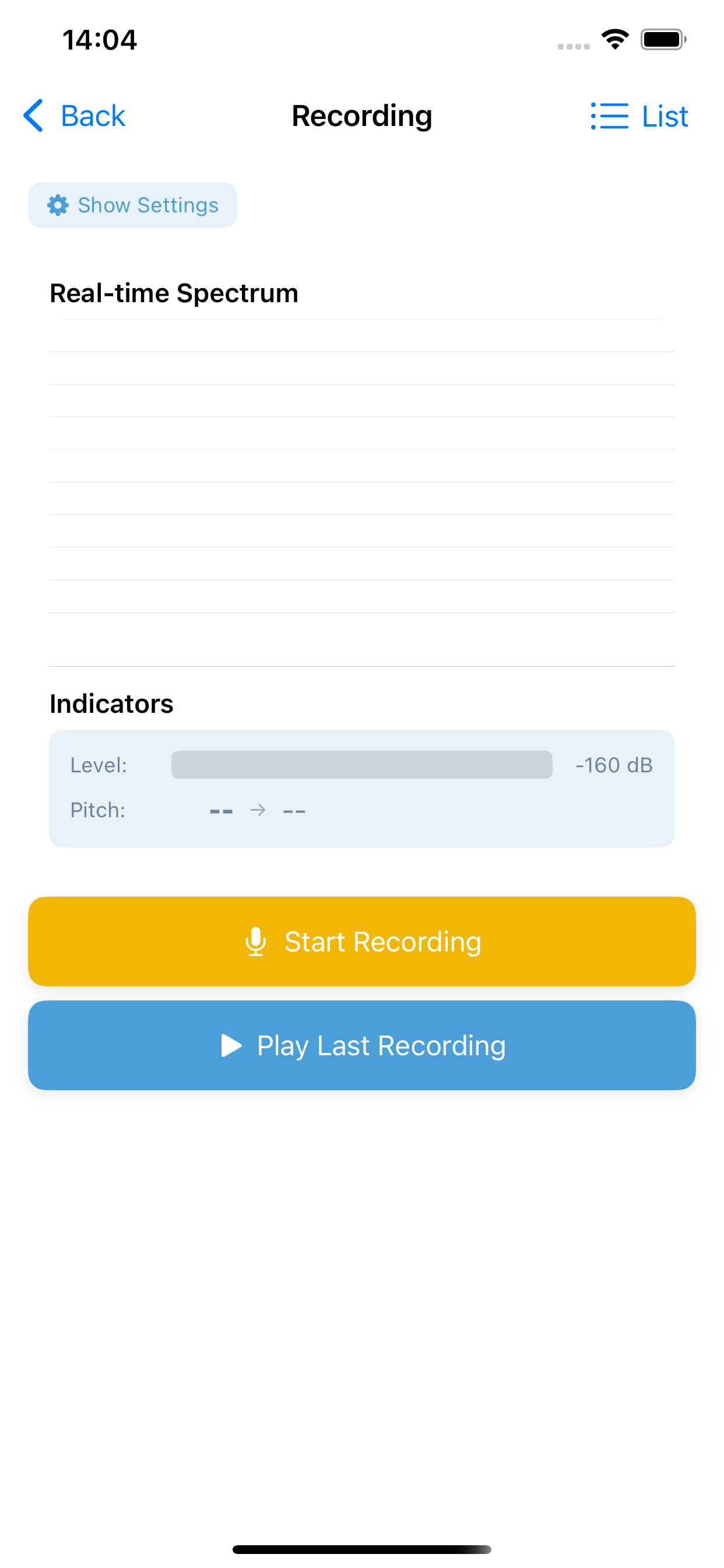
Task: Tap the -160 dB level readout
Action: (x=614, y=765)
